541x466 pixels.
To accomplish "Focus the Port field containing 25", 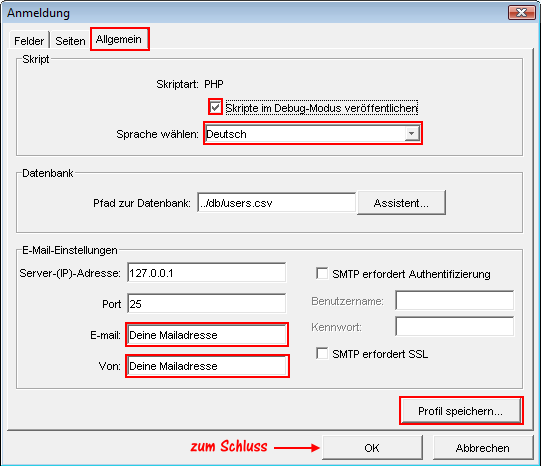I will 206,304.
